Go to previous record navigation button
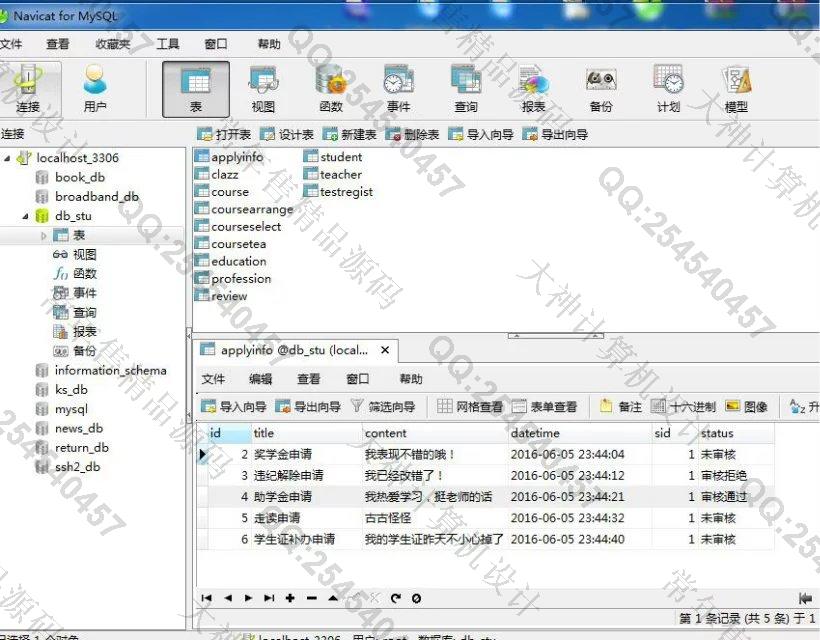Screen dimensions: 820x640 (228, 598)
